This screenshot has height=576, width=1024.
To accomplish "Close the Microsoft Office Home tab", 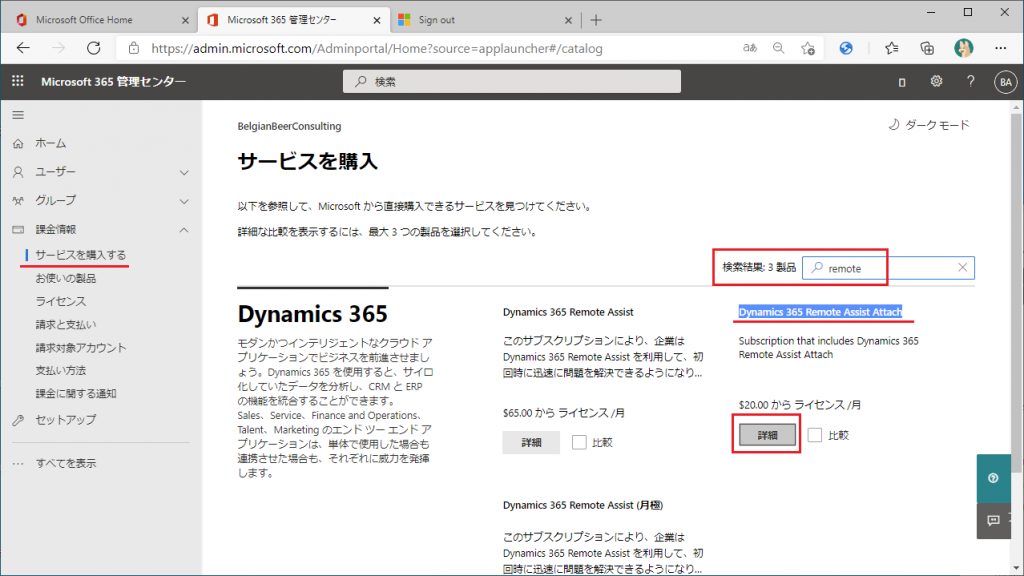I will pyautogui.click(x=185, y=20).
